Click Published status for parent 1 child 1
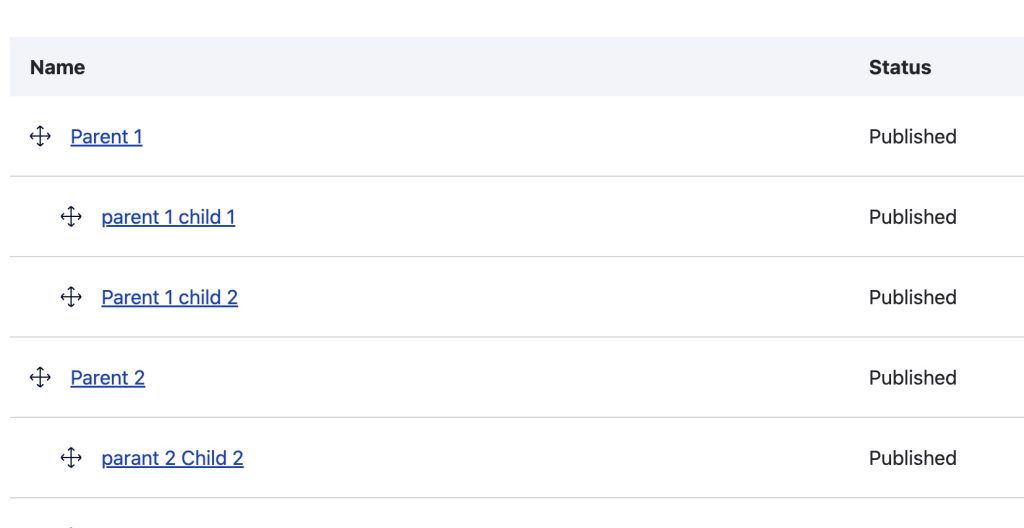1024x528 pixels. (912, 217)
